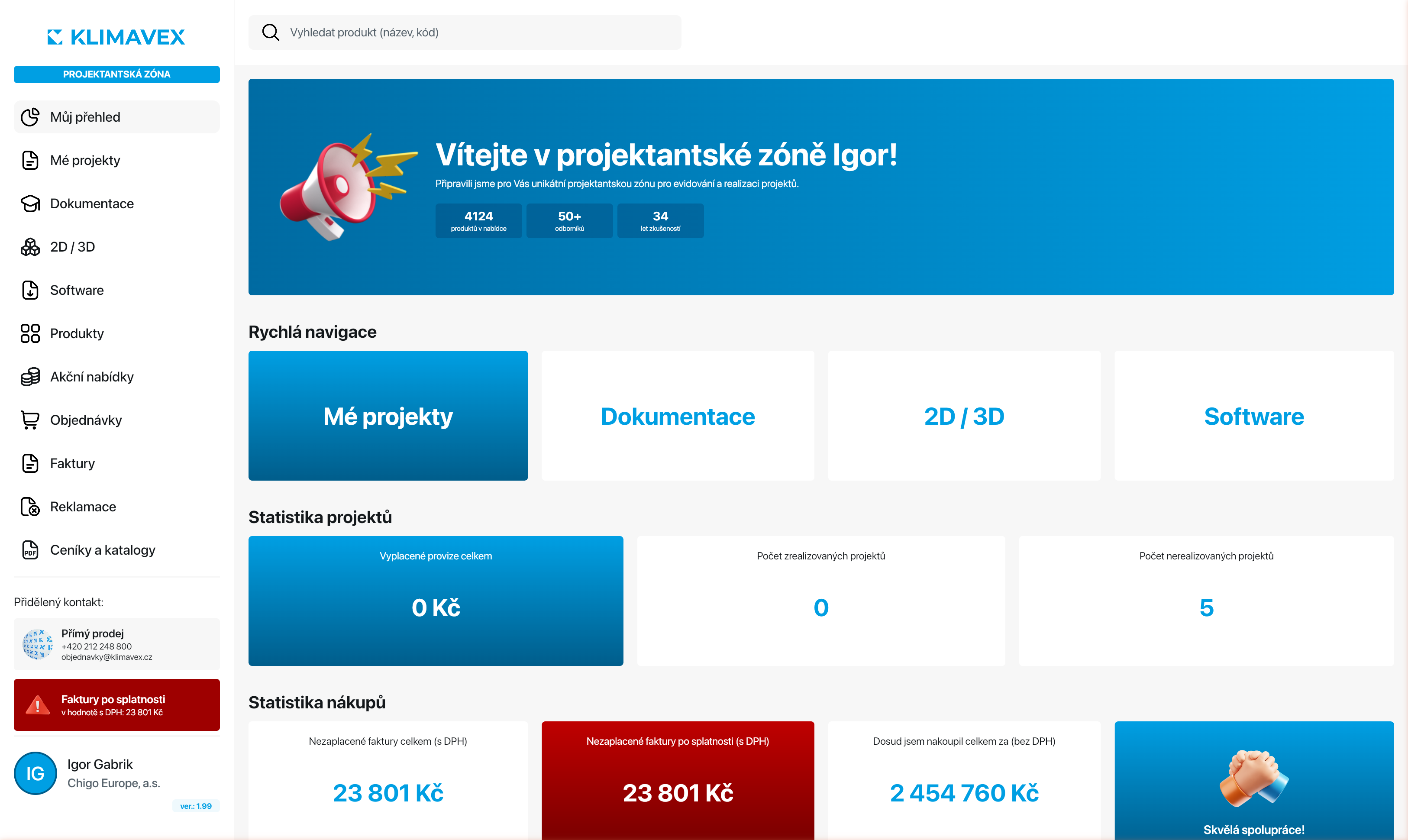This screenshot has width=1408, height=840.
Task: Click the Produkty grid icon
Action: tap(30, 333)
